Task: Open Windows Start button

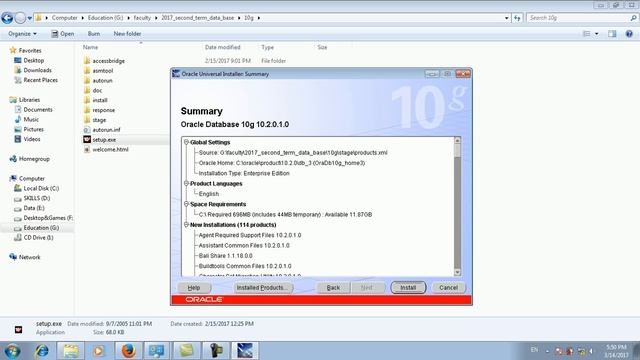Action: [12, 351]
